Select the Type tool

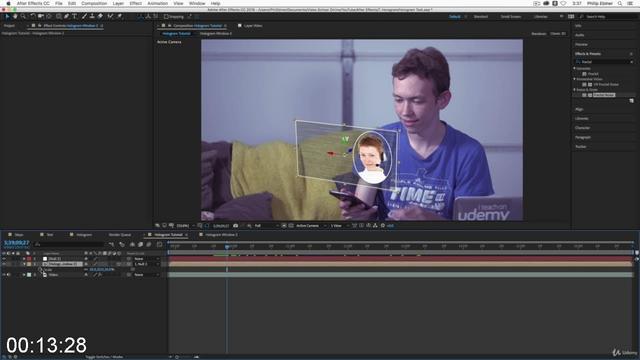[x=75, y=16]
